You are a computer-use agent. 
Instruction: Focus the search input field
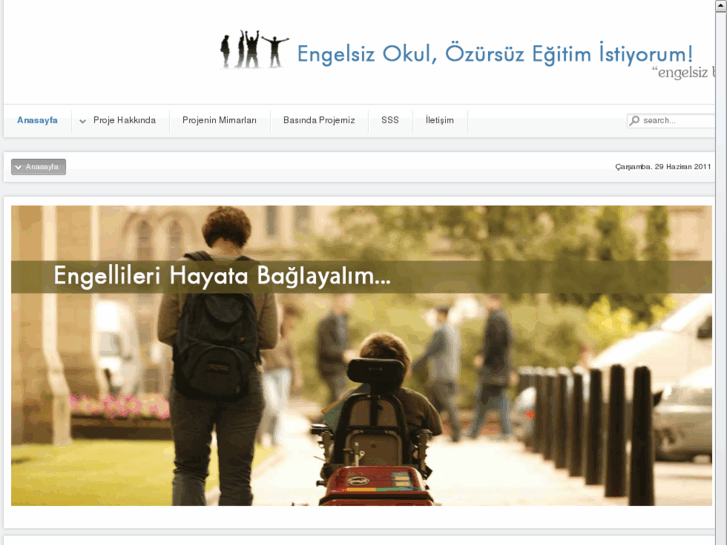670,121
